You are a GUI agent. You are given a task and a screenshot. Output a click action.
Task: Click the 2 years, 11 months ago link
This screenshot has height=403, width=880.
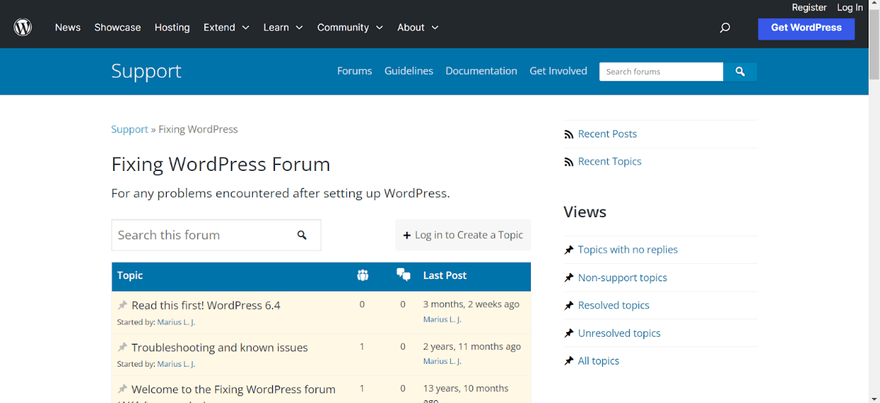click(472, 347)
